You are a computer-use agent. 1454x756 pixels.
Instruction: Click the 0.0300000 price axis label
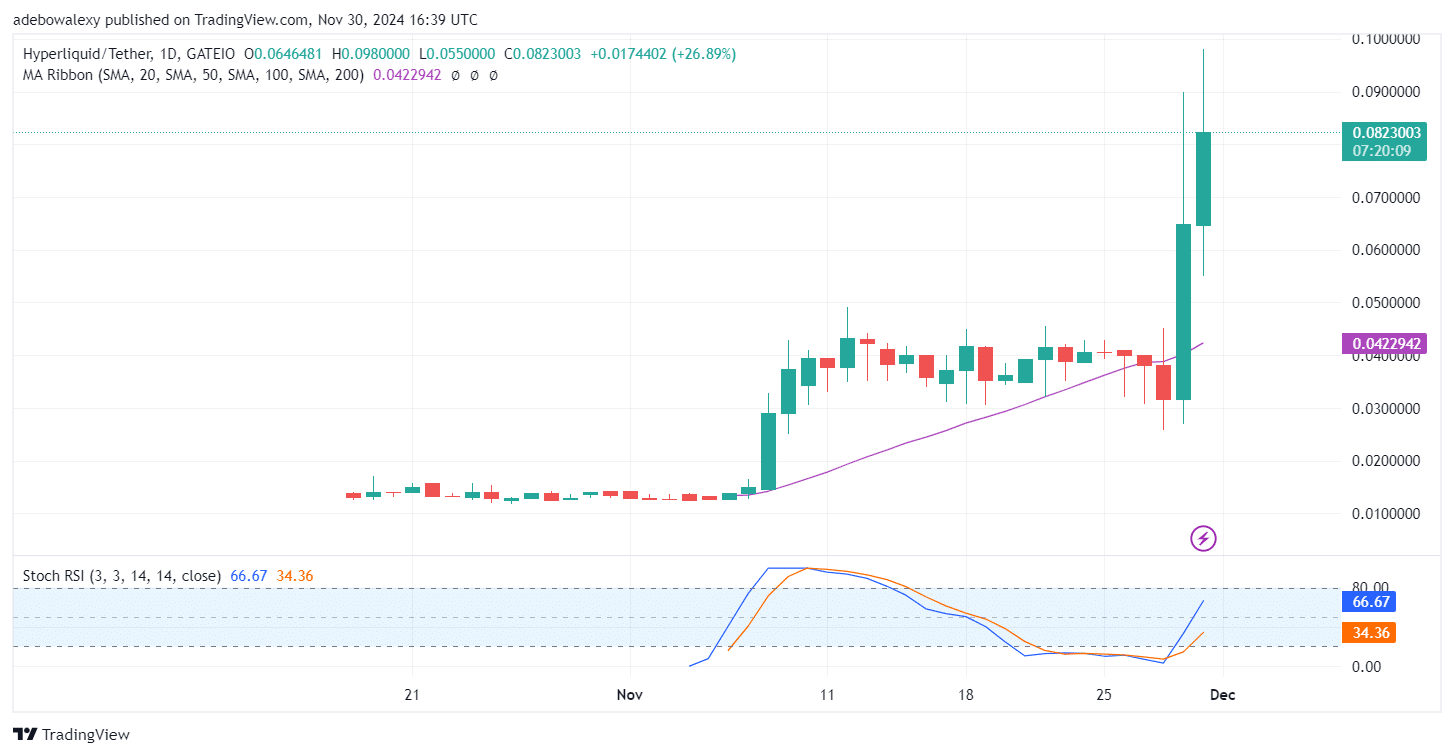[x=1386, y=408]
